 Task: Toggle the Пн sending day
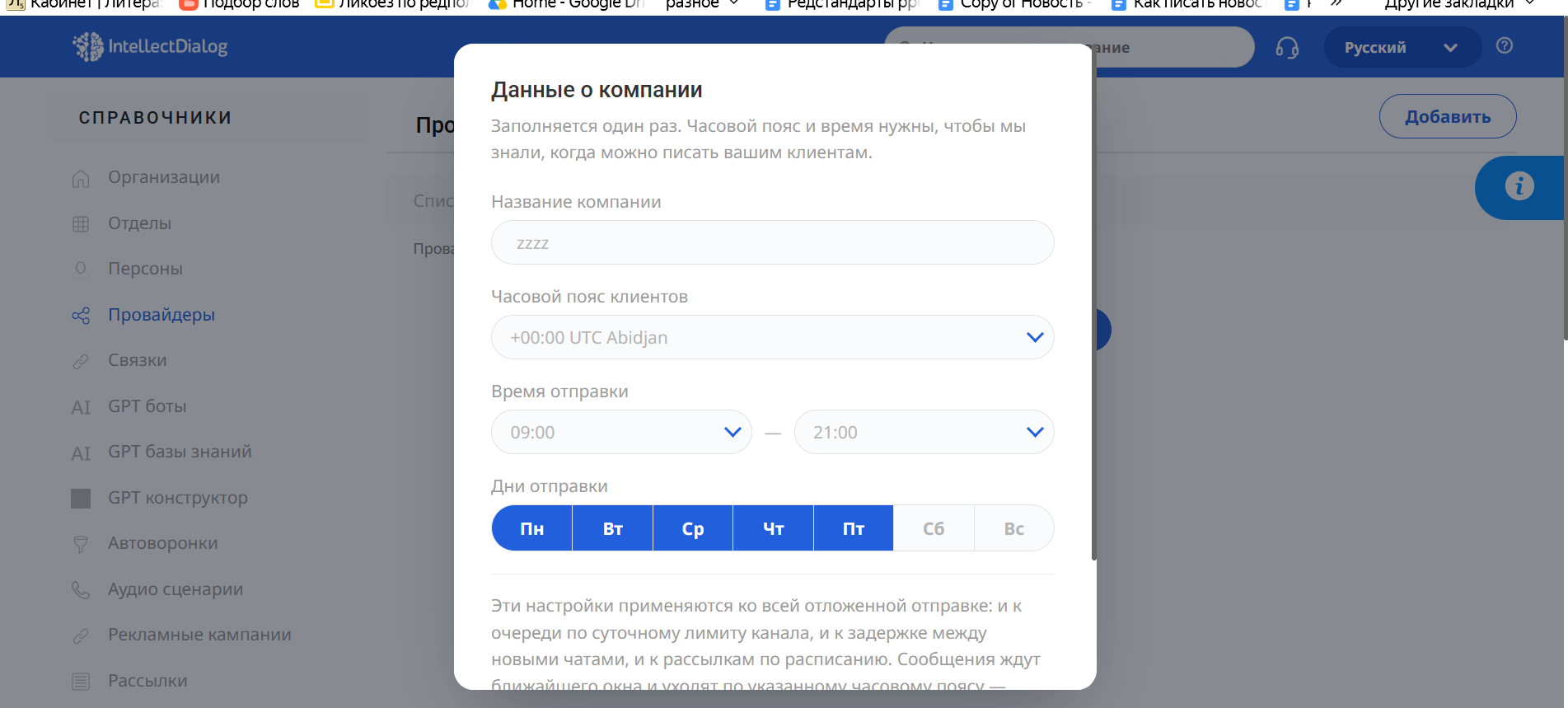point(531,528)
